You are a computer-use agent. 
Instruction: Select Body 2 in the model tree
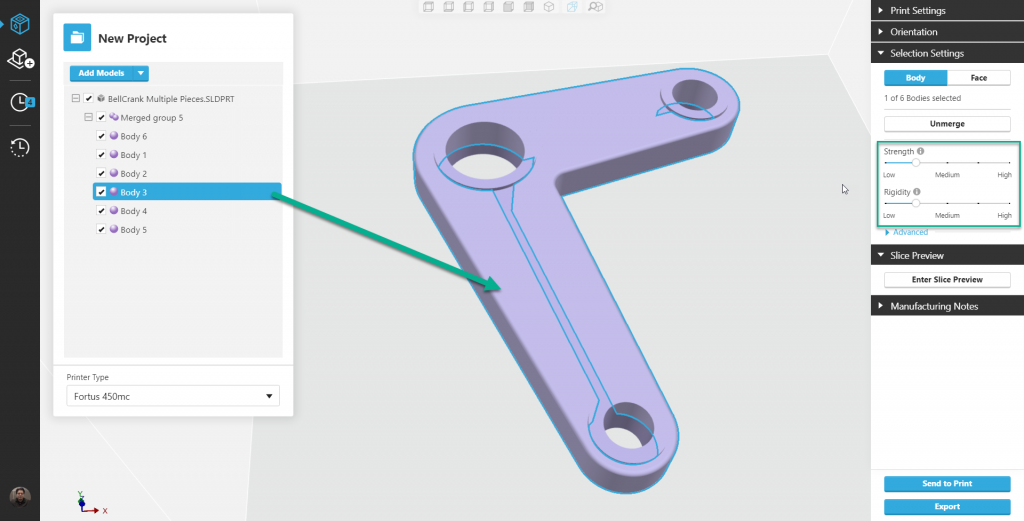pyautogui.click(x=133, y=174)
